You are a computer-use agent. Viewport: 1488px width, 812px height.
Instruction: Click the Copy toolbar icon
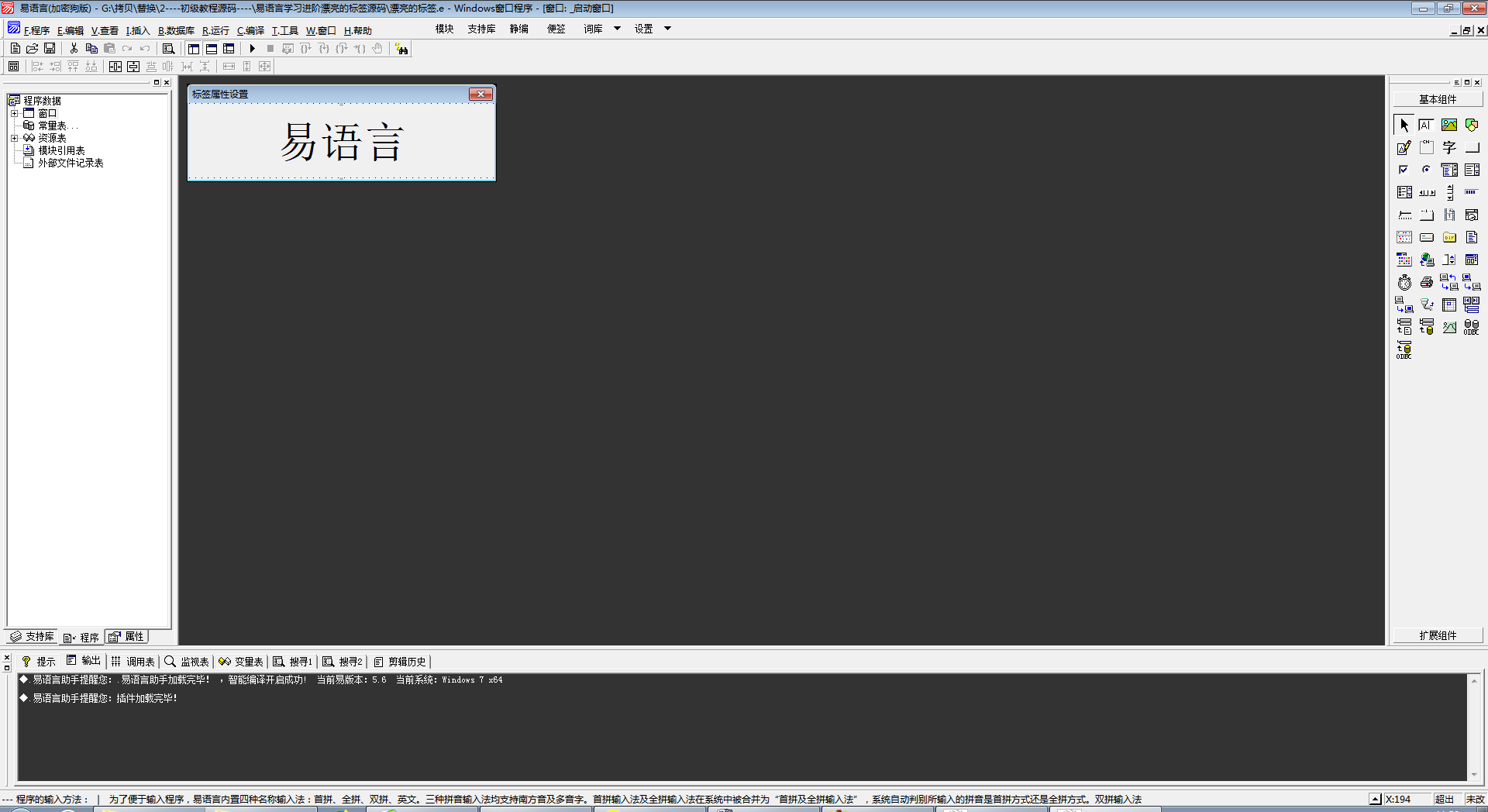(91, 48)
